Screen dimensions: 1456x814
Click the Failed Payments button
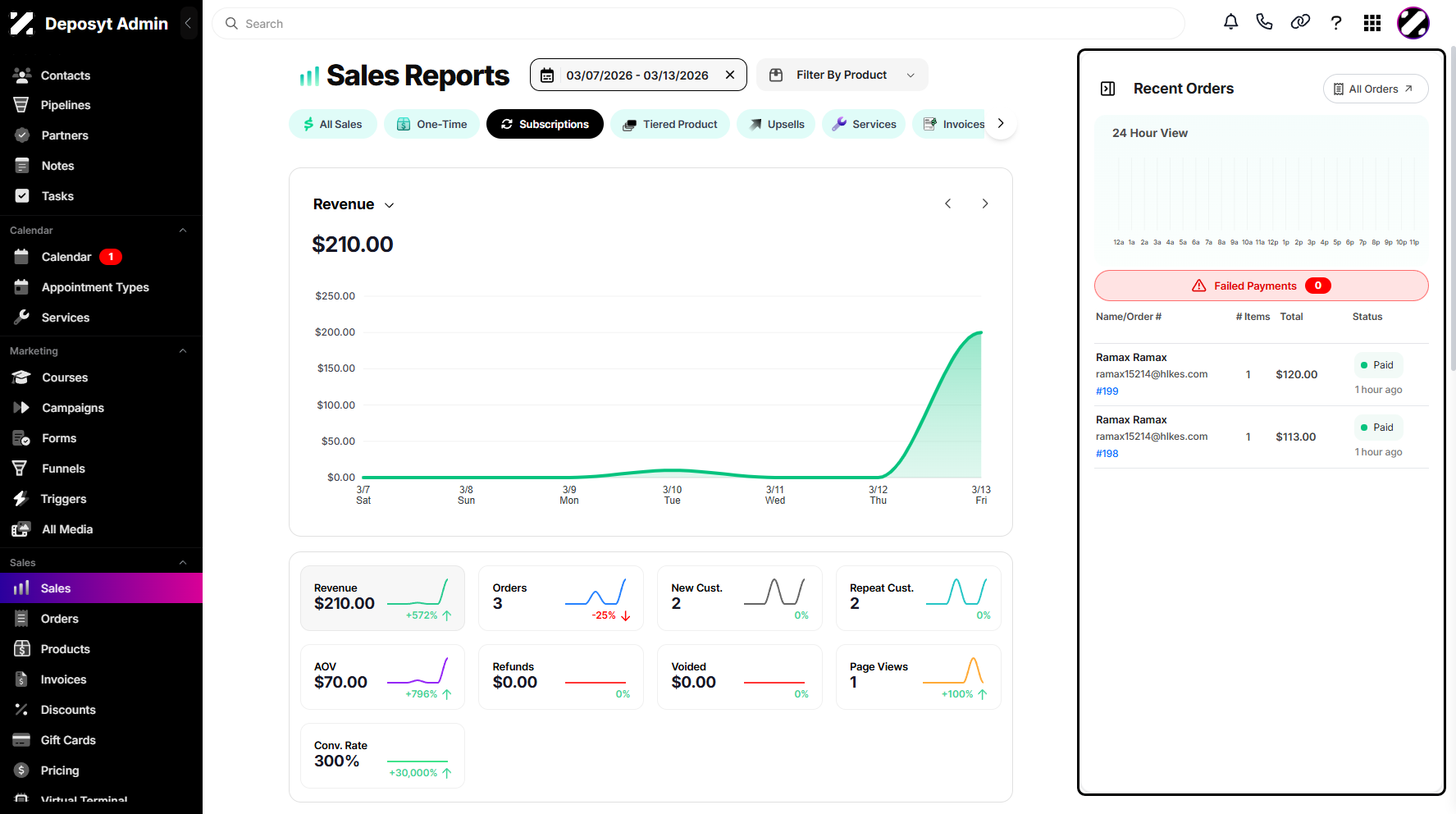(x=1262, y=286)
